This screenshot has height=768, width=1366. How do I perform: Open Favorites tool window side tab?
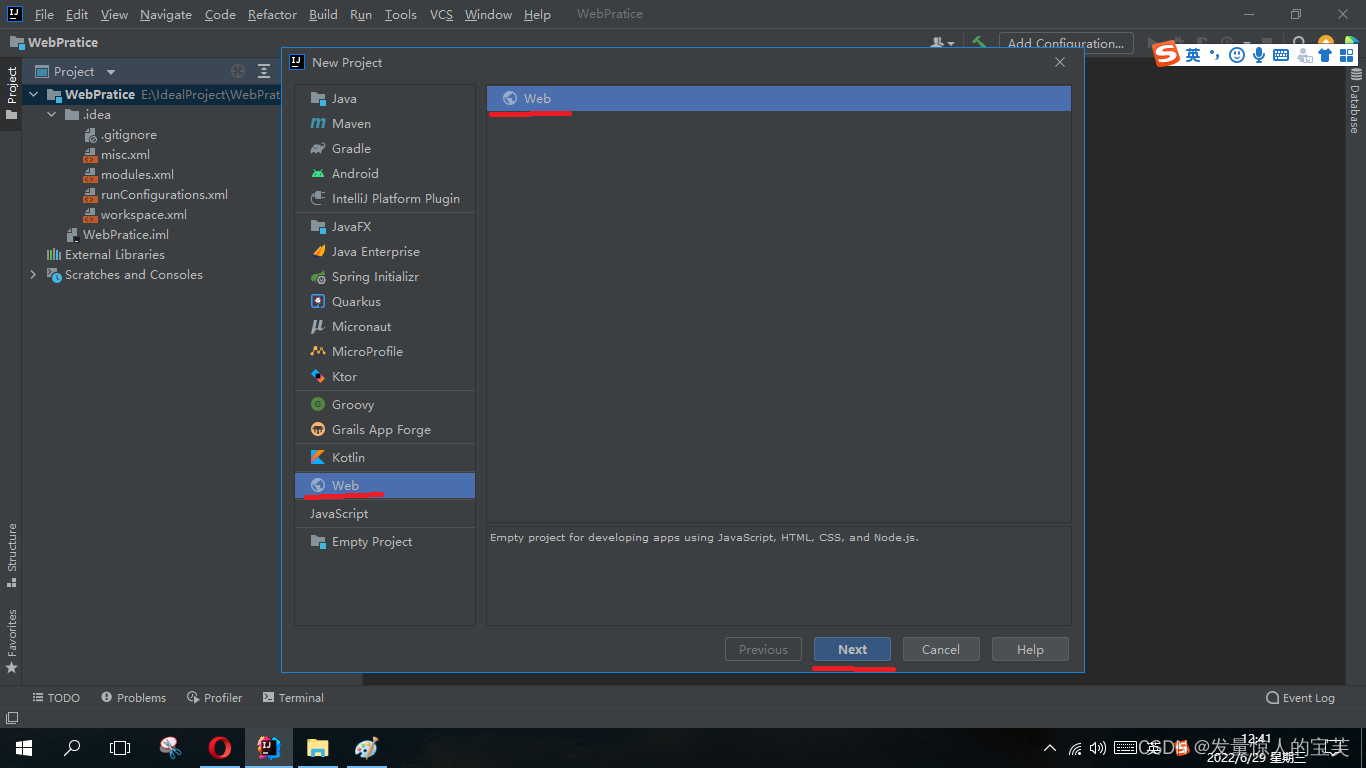pyautogui.click(x=11, y=641)
